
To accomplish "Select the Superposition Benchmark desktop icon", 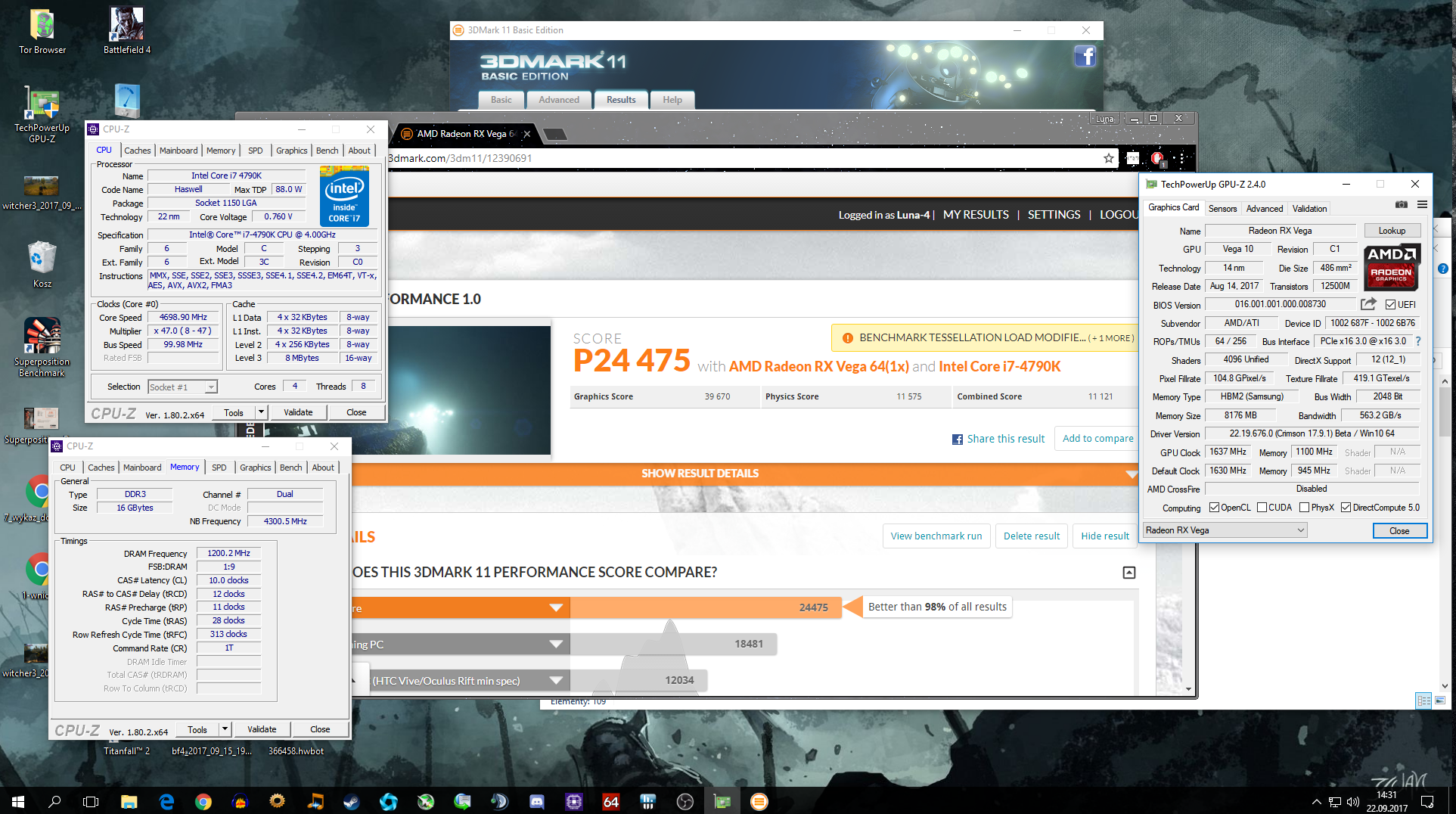I will tap(42, 347).
